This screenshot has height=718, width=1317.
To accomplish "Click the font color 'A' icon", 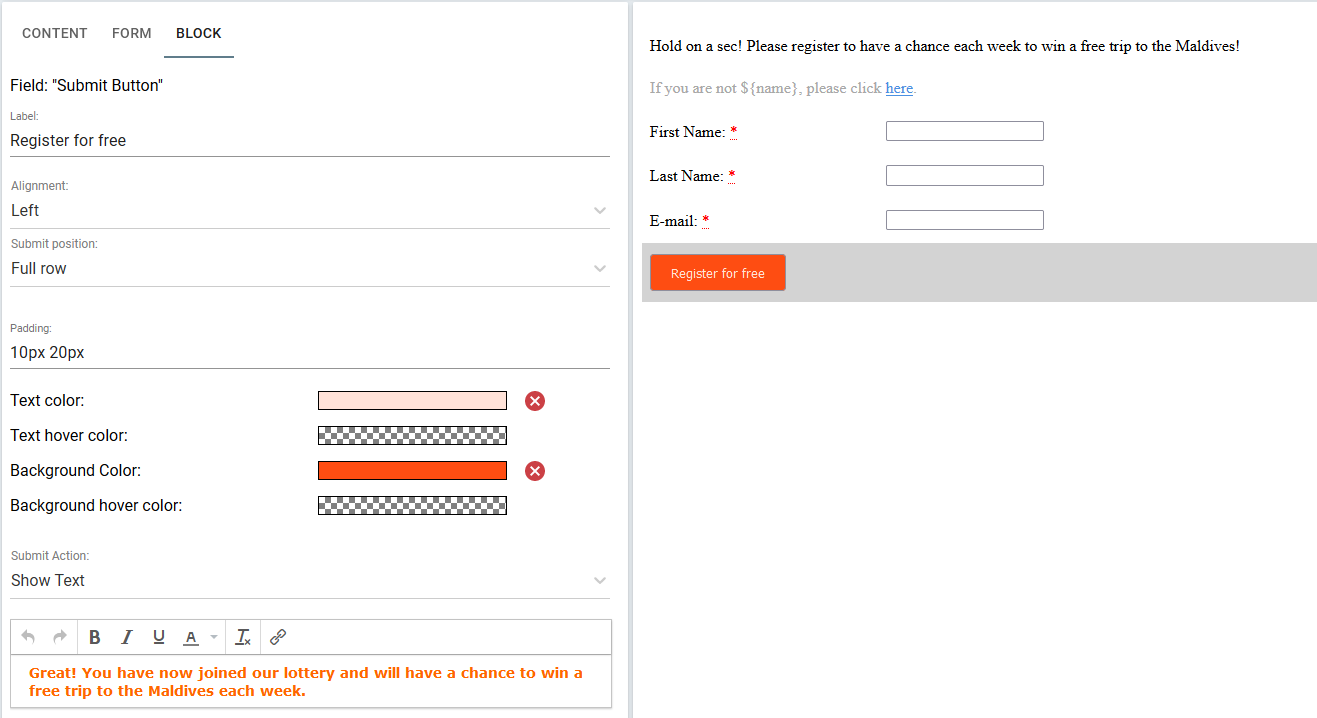I will [x=191, y=637].
